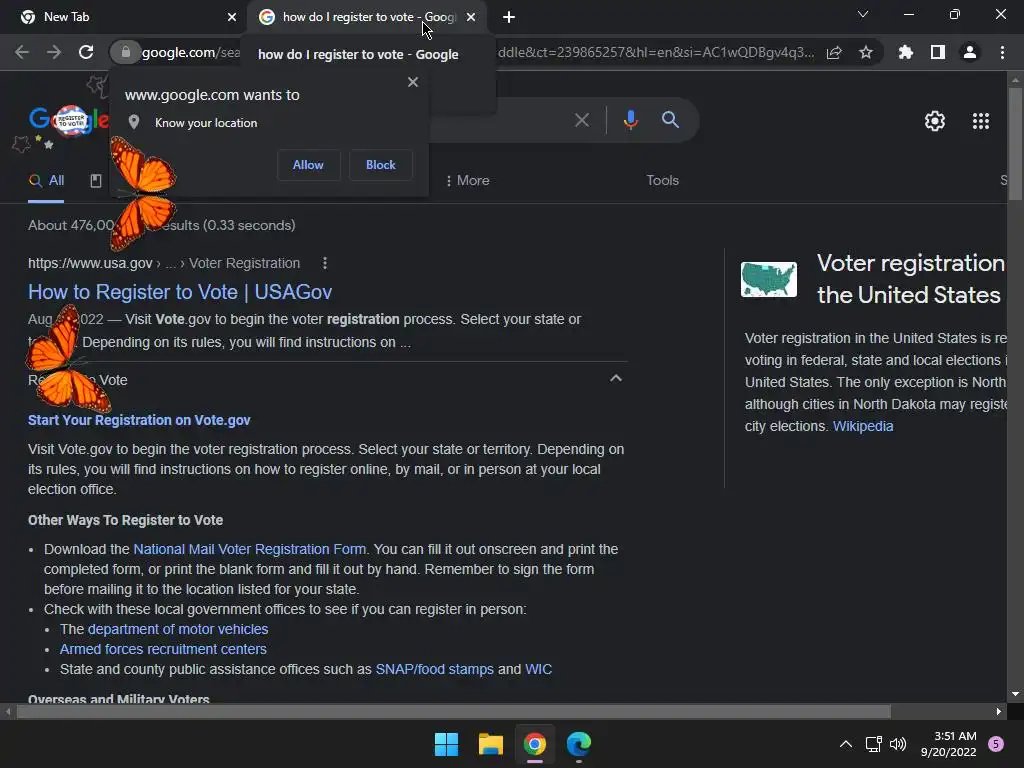The width and height of the screenshot is (1024, 768).
Task: Clear the search box with the X
Action: [x=581, y=120]
